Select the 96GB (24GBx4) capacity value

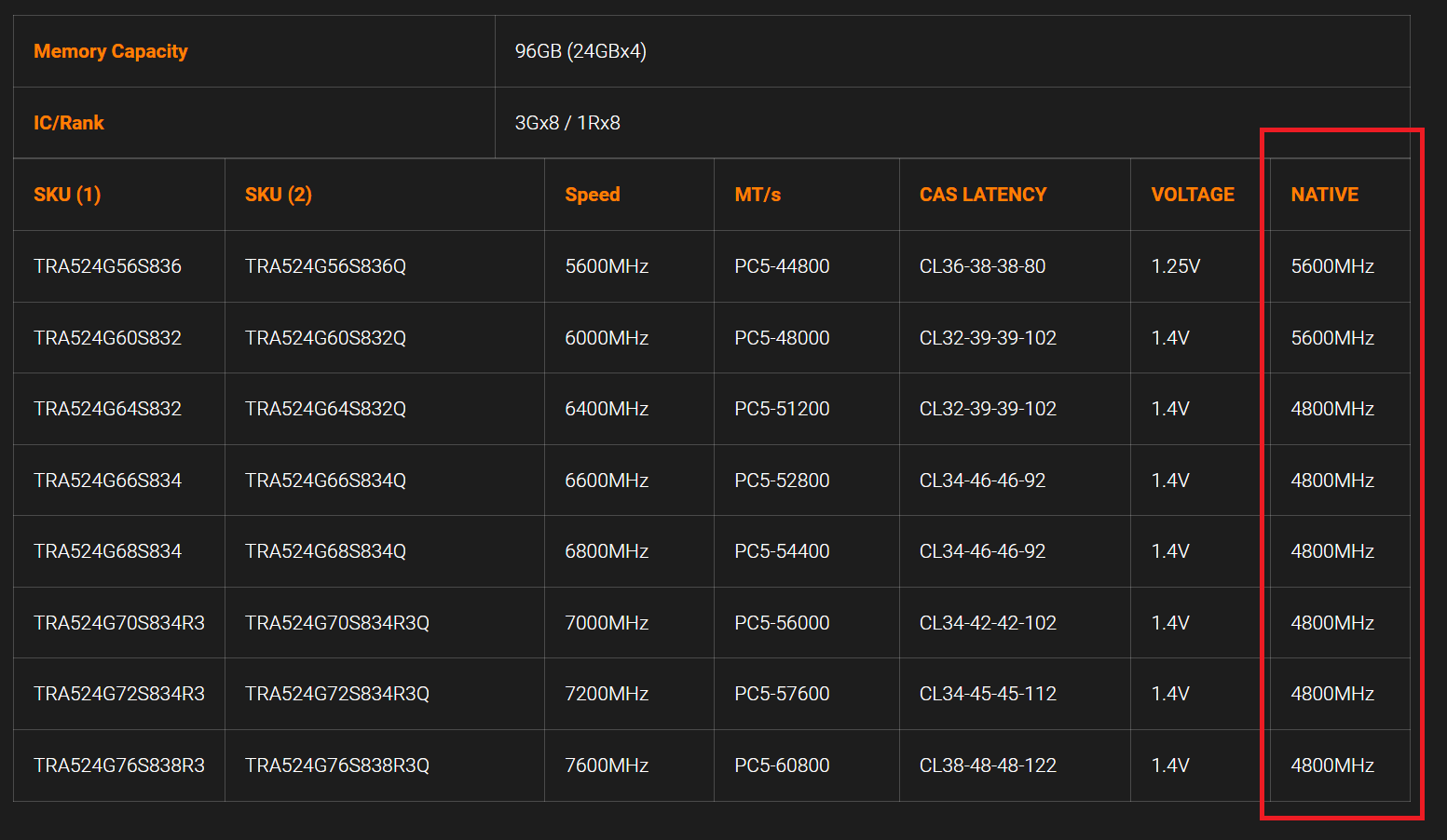coord(580,51)
